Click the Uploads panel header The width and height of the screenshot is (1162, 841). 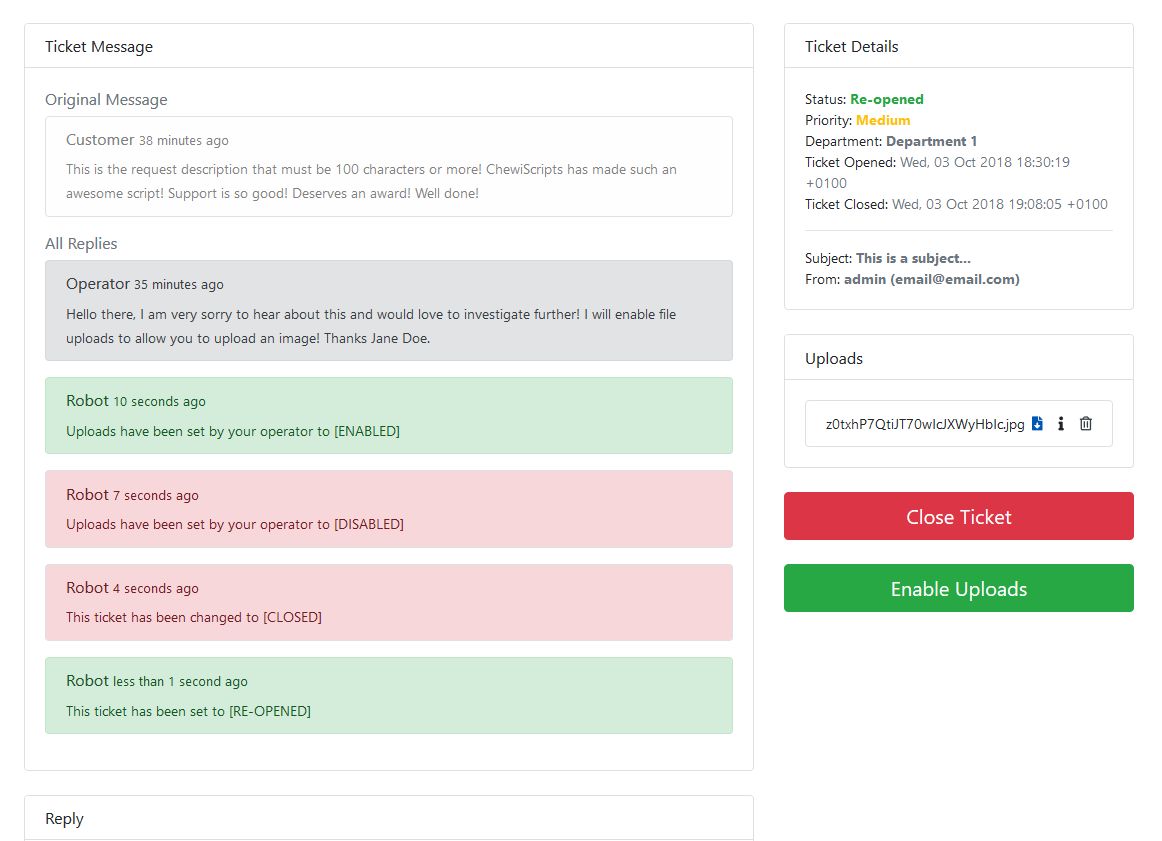click(958, 358)
